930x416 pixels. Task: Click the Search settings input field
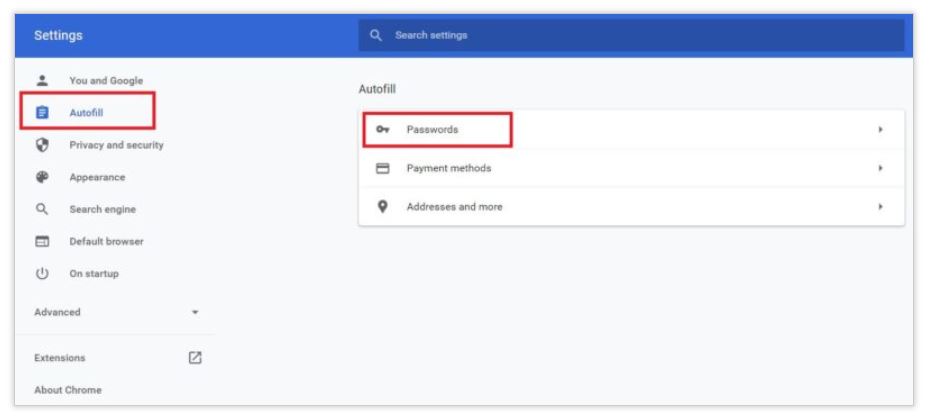[x=640, y=35]
